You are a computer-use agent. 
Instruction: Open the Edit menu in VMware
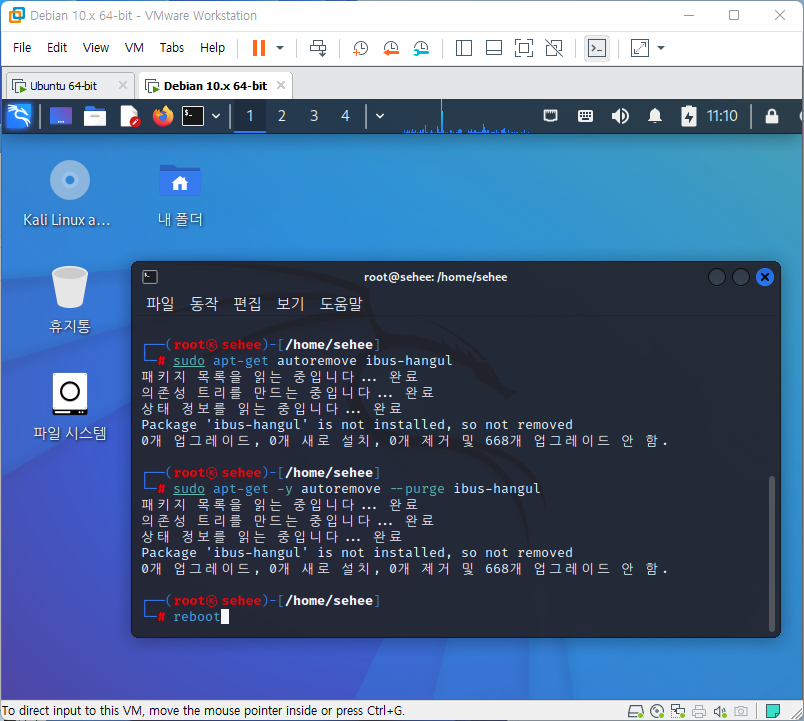click(x=57, y=48)
